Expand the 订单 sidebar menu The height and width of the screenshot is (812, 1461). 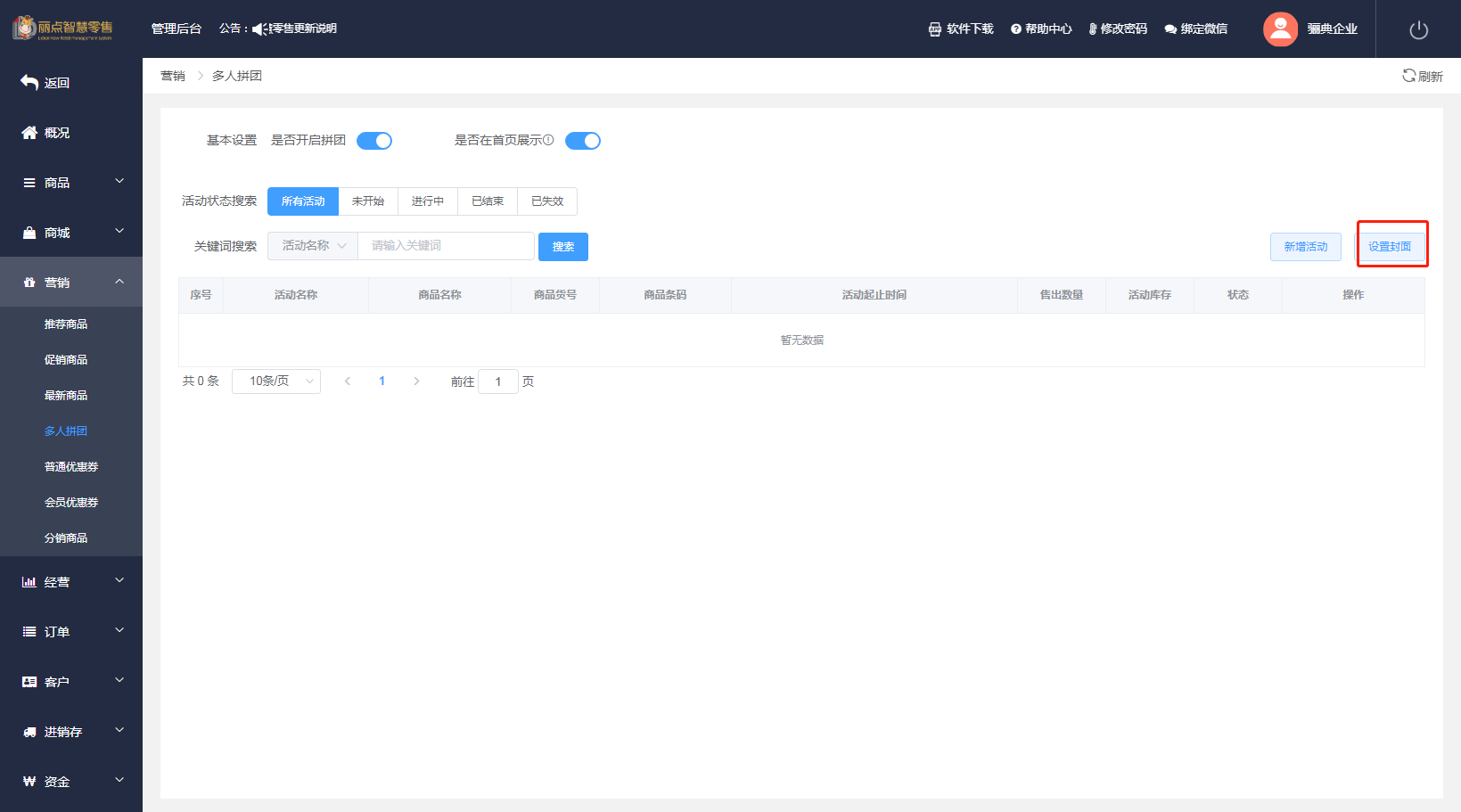click(x=119, y=631)
